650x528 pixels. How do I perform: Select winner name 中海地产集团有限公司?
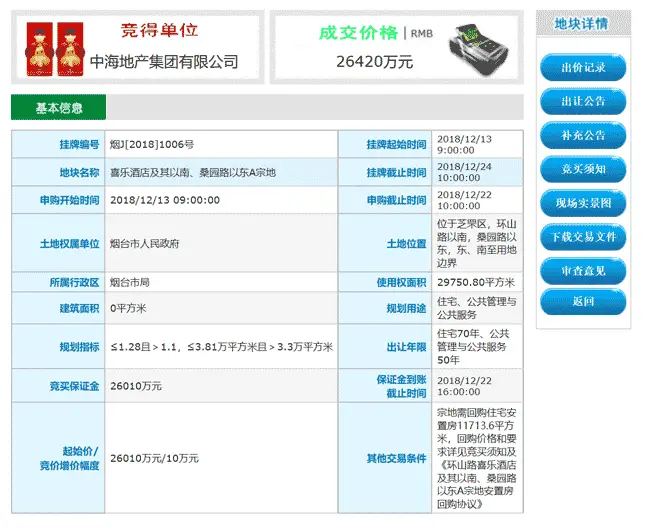pyautogui.click(x=164, y=62)
